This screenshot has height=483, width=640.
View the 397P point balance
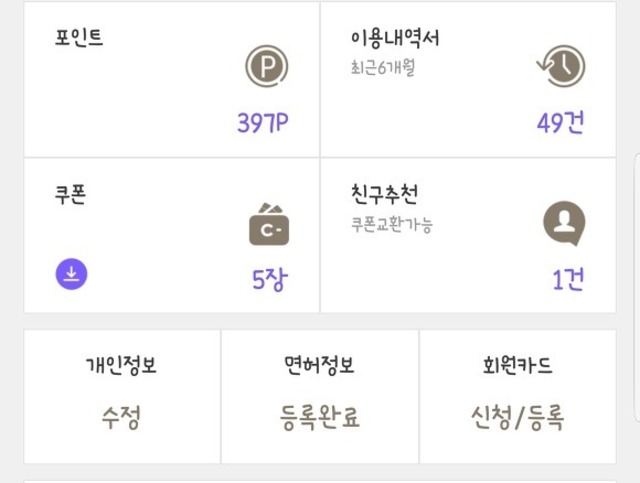(x=262, y=124)
